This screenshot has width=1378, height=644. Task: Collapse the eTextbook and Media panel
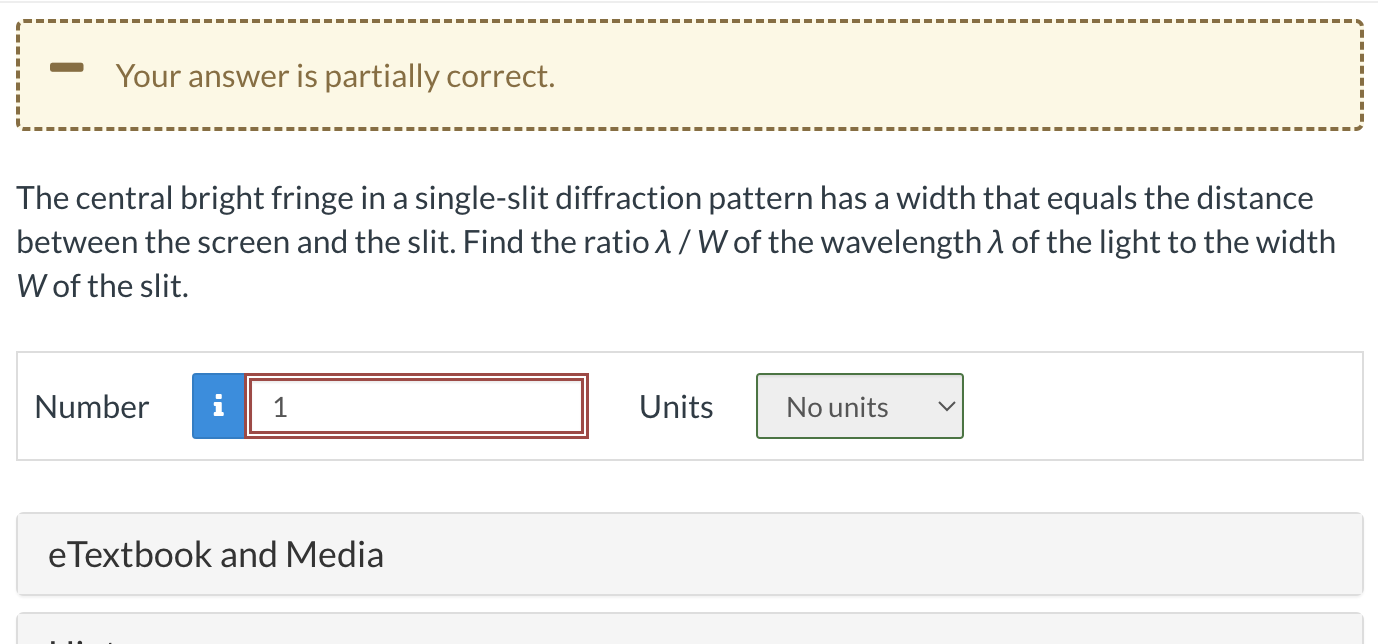216,554
